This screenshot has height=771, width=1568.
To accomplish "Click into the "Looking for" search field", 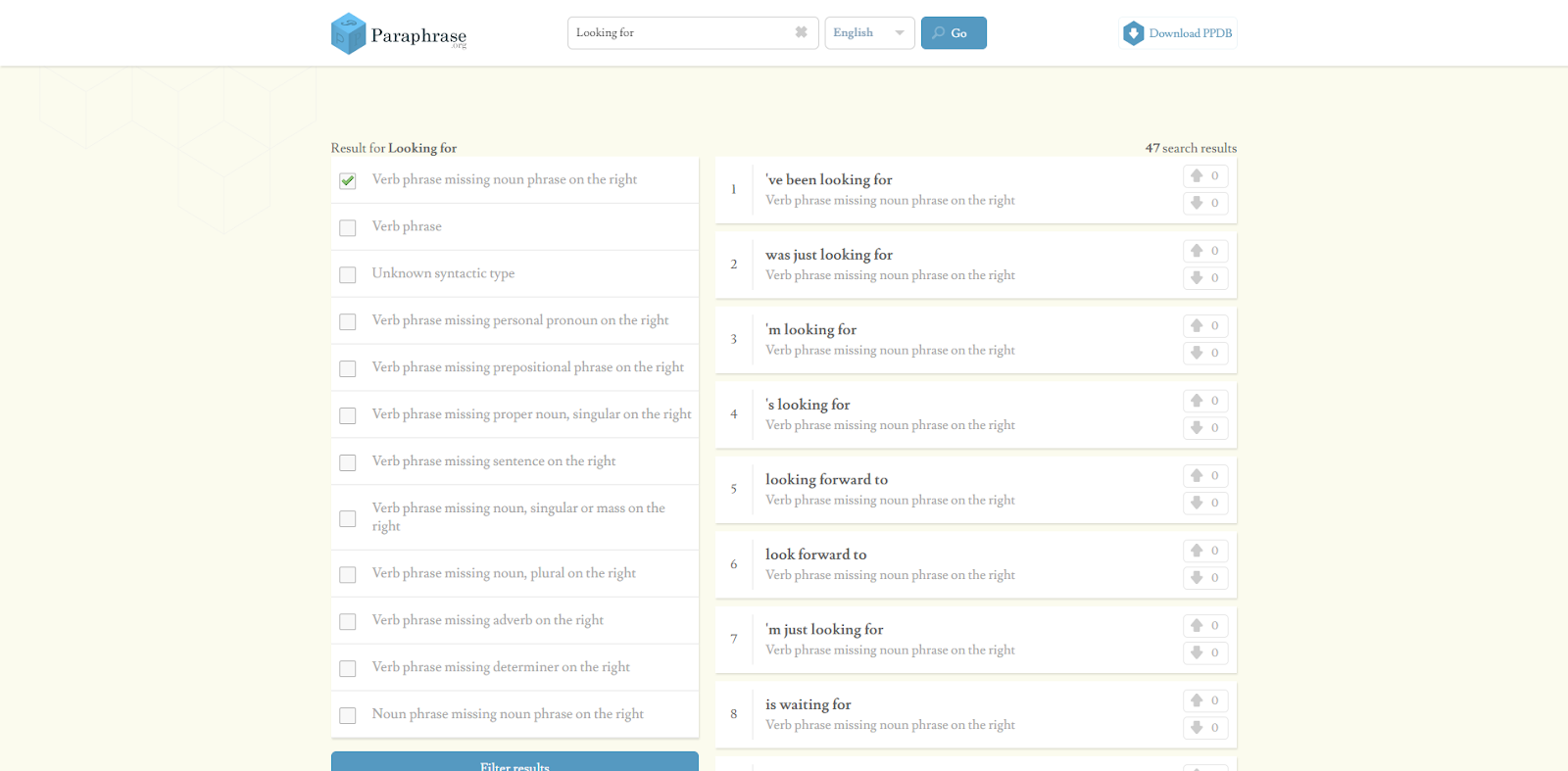I will click(x=681, y=33).
